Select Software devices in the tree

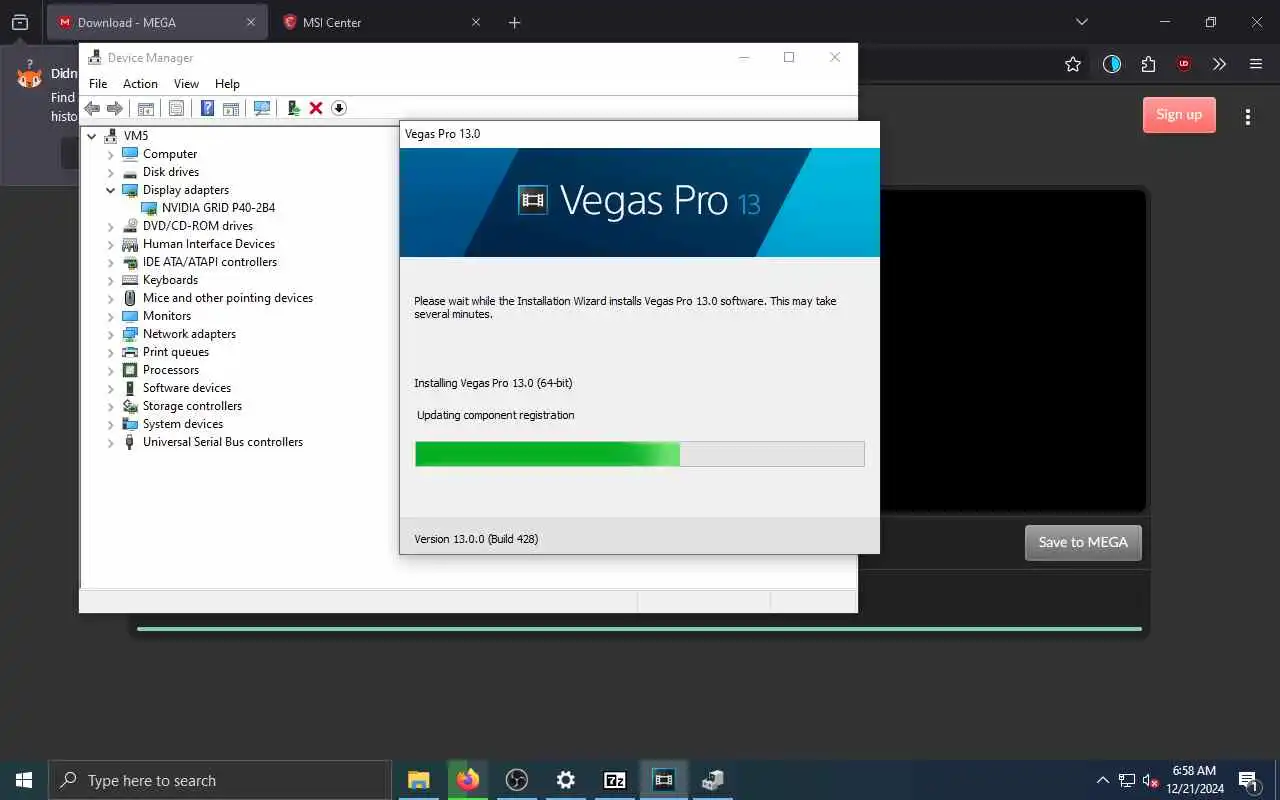[186, 388]
